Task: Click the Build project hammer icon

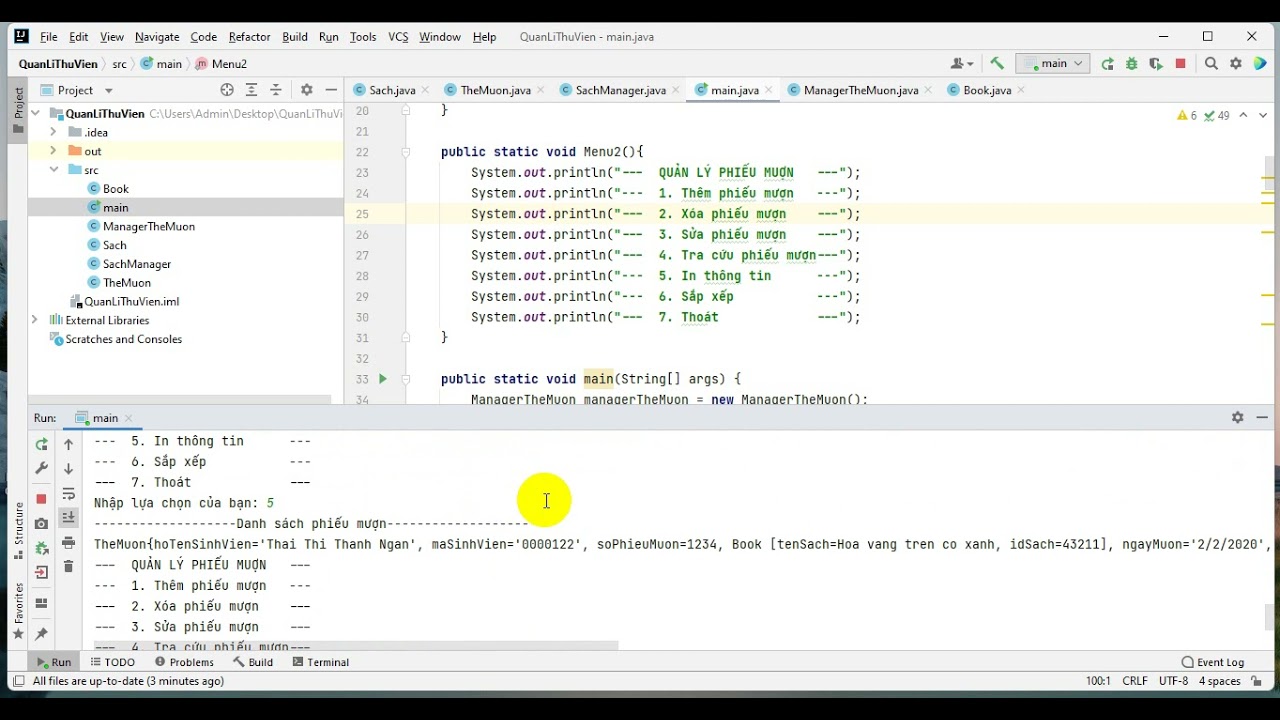Action: pyautogui.click(x=997, y=63)
